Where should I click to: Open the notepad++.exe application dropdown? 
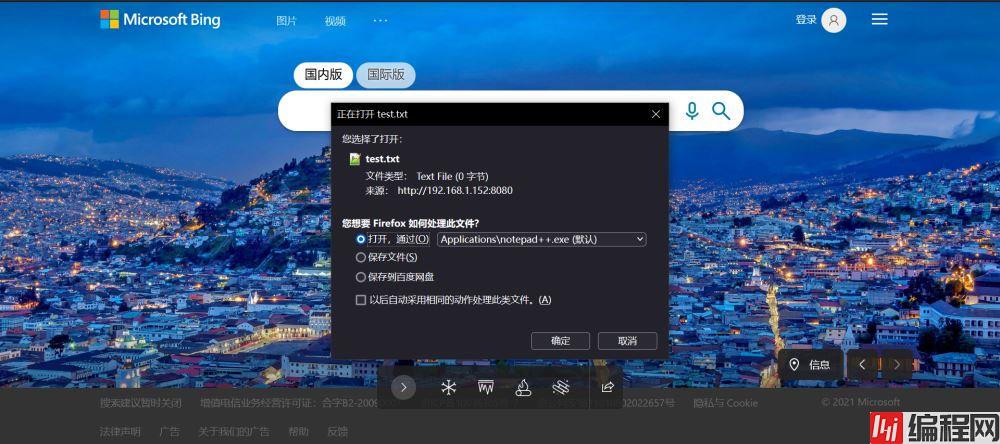541,239
